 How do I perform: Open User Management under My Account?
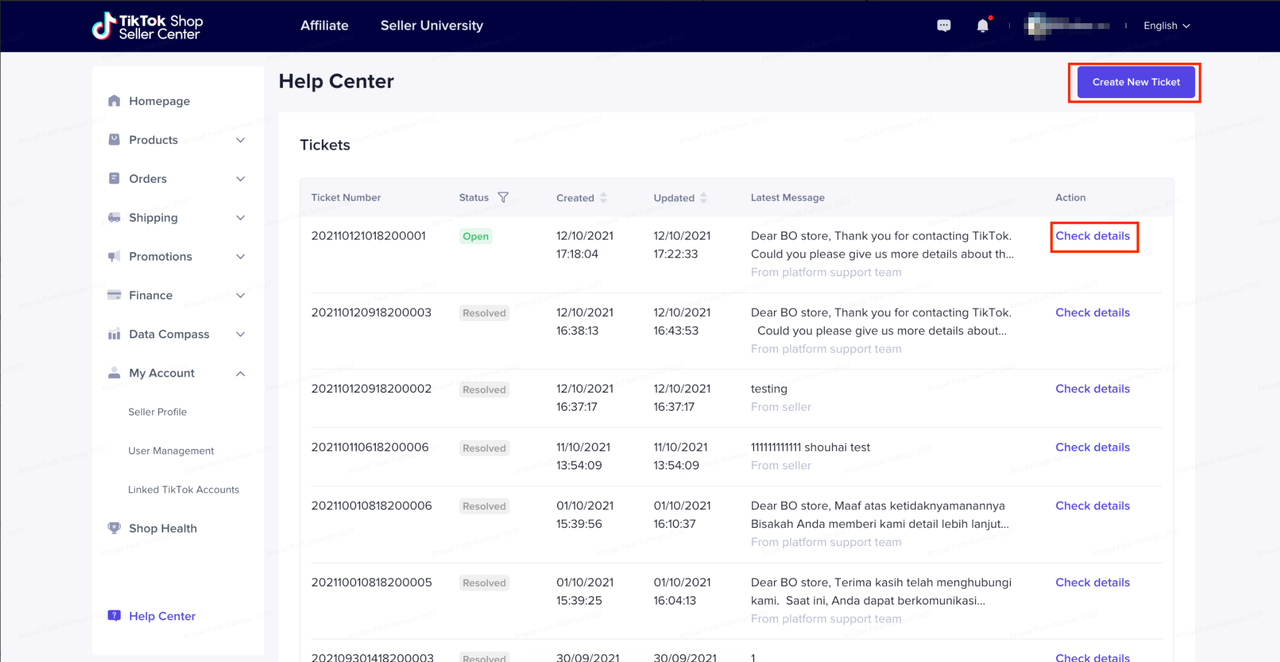[x=171, y=451]
